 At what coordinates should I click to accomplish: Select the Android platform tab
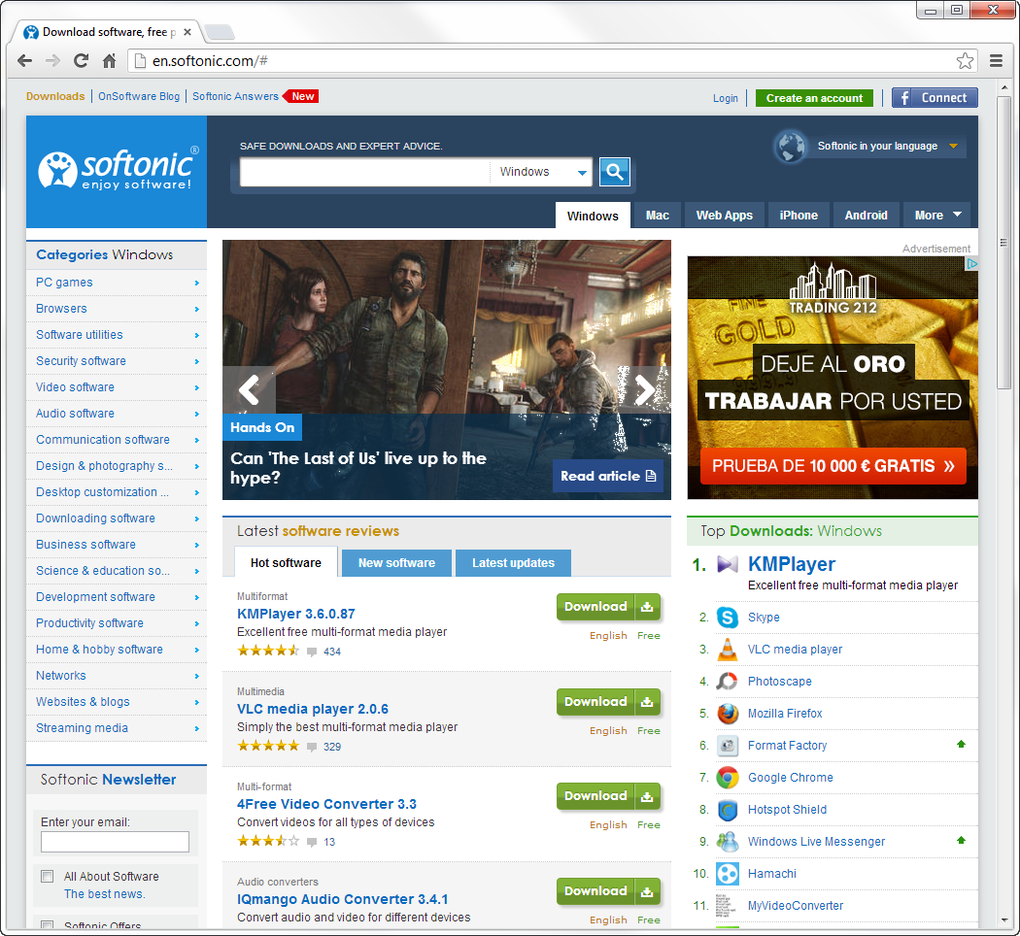click(865, 215)
